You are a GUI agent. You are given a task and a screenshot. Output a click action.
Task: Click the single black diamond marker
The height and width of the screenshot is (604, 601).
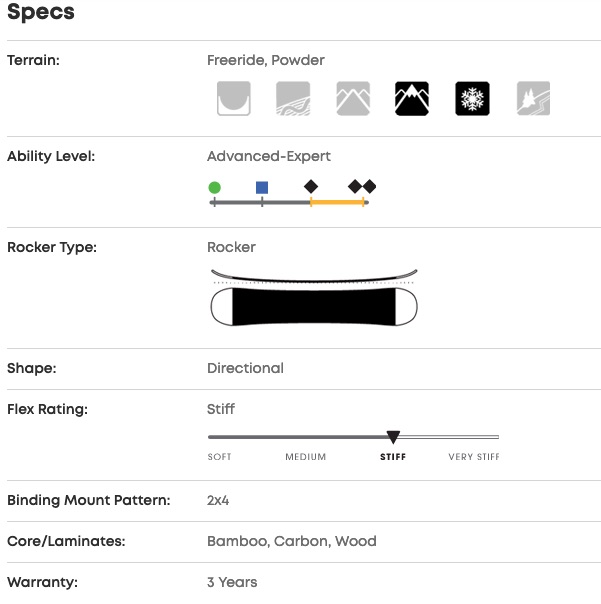pyautogui.click(x=311, y=187)
